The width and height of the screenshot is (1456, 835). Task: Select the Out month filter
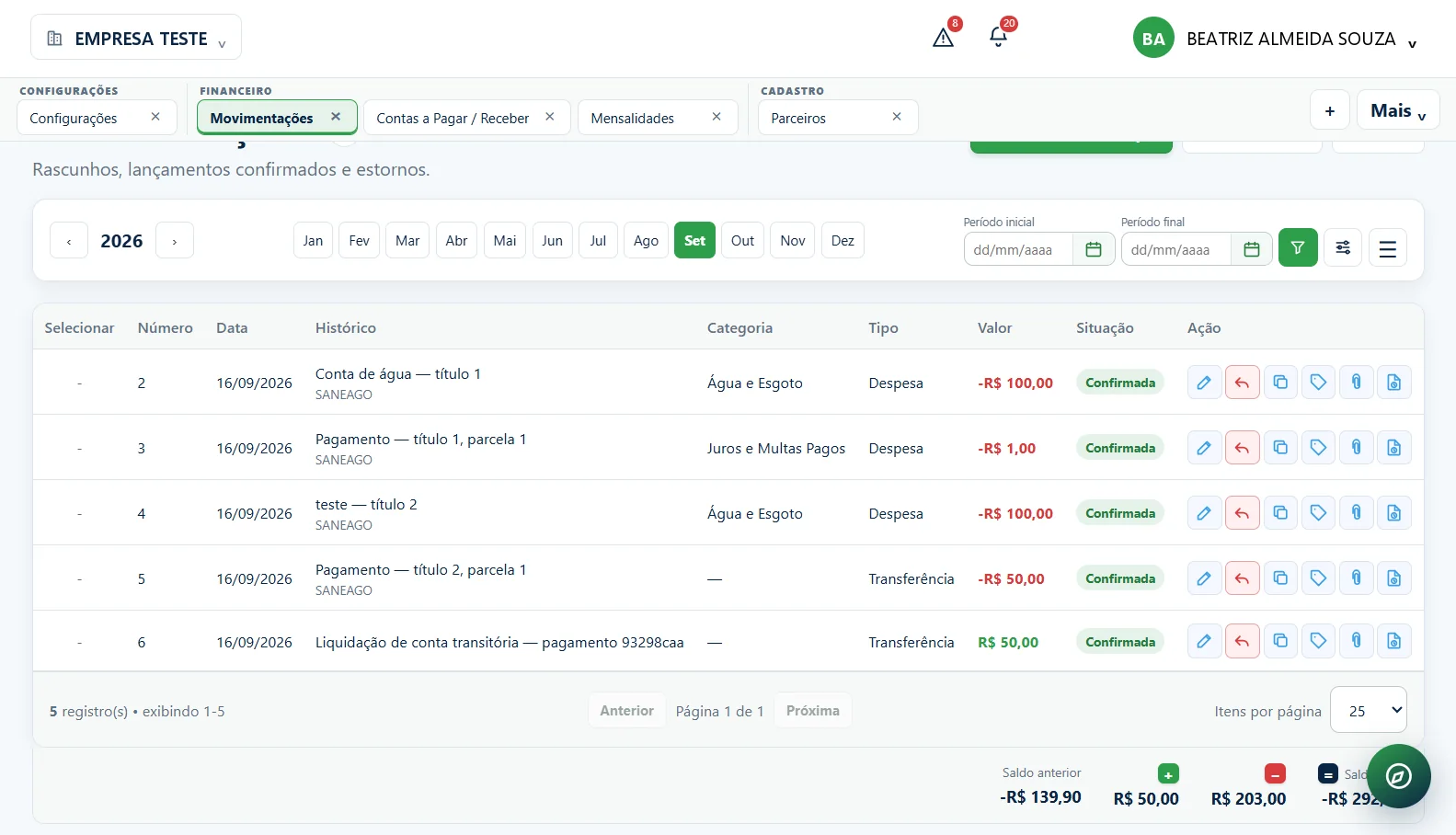742,241
